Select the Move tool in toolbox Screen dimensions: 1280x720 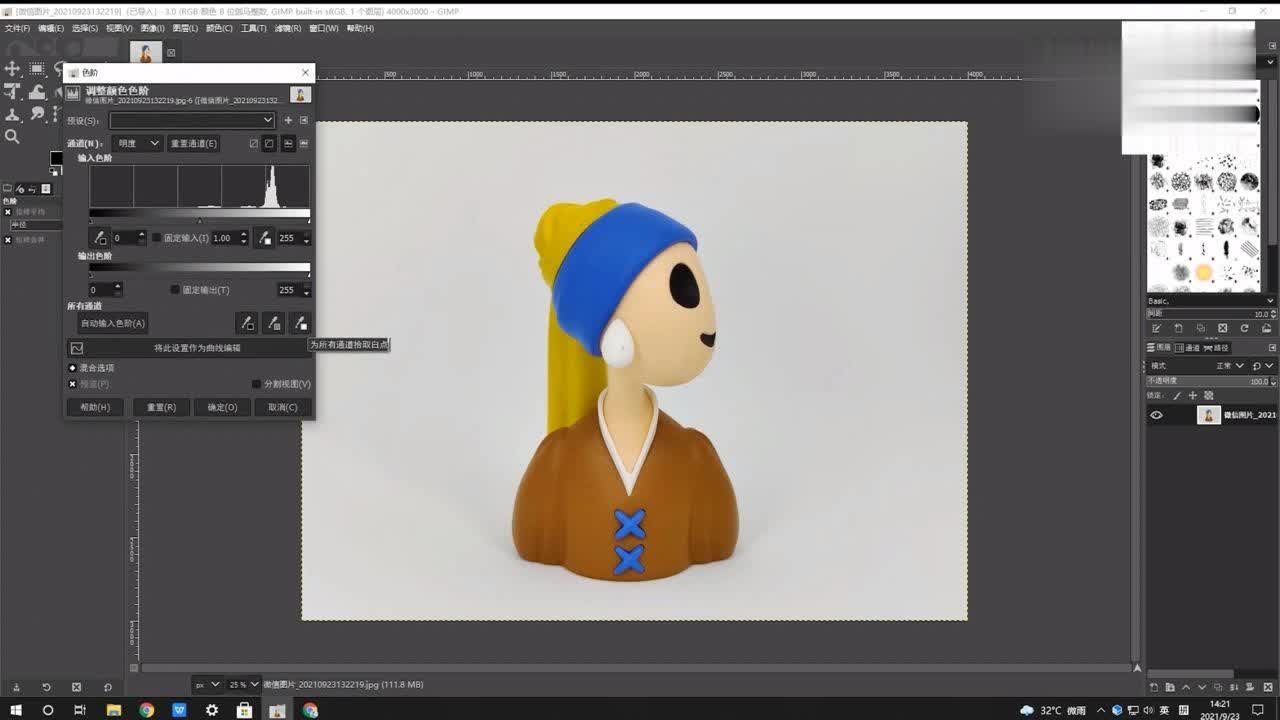point(12,69)
